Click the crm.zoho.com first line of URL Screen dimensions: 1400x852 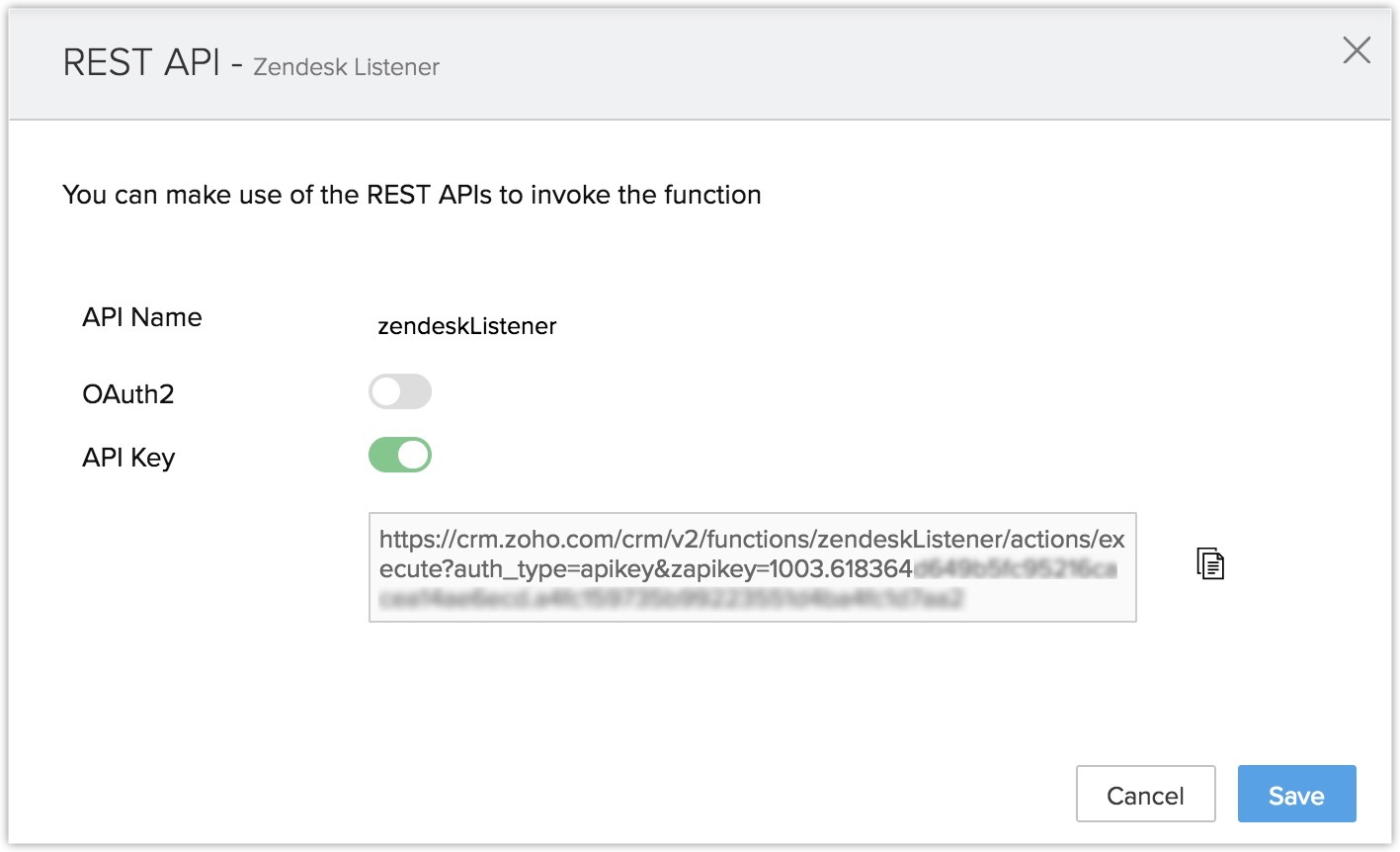pos(751,540)
